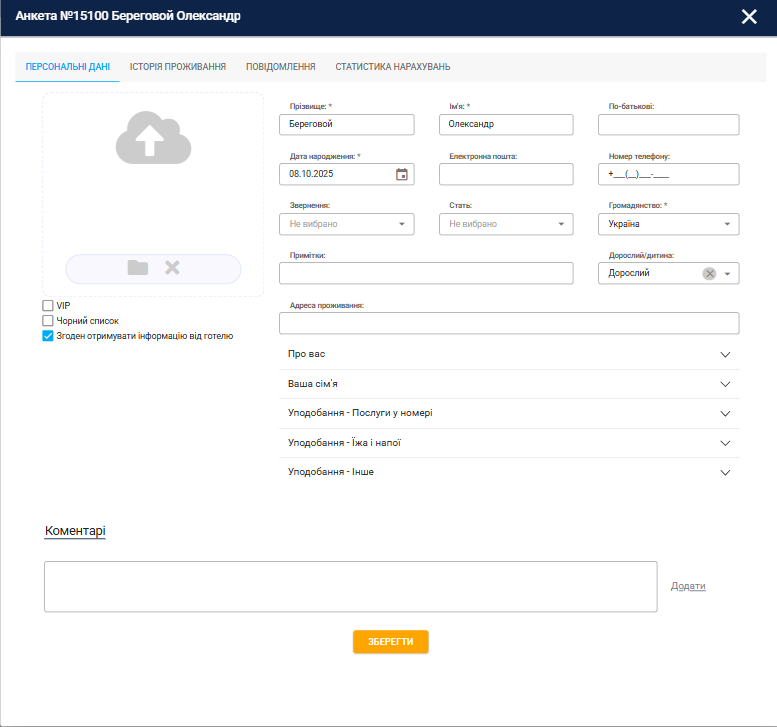777x727 pixels.
Task: Switch to Історія проживання tab
Action: click(x=178, y=67)
